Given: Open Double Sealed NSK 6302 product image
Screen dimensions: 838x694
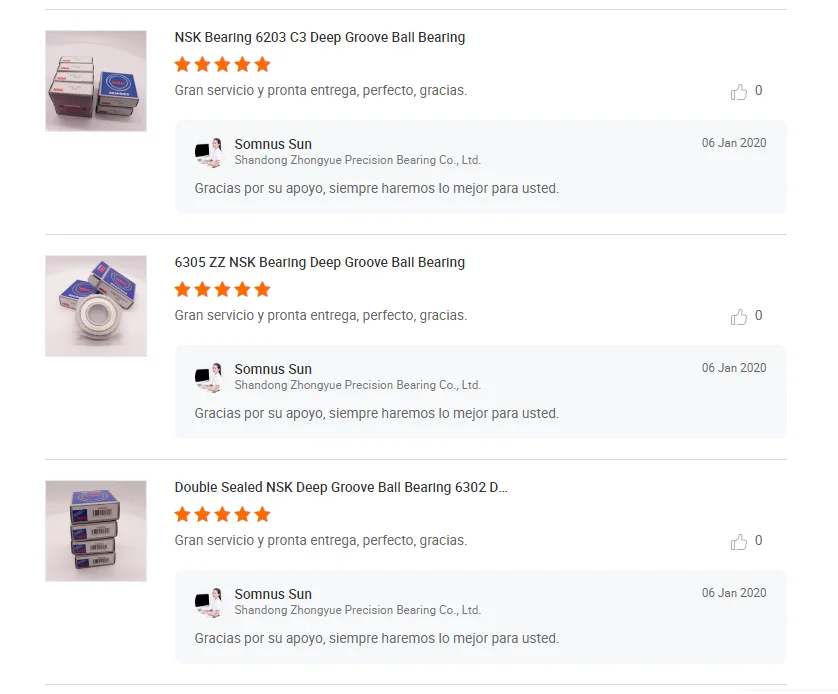Looking at the screenshot, I should [96, 531].
